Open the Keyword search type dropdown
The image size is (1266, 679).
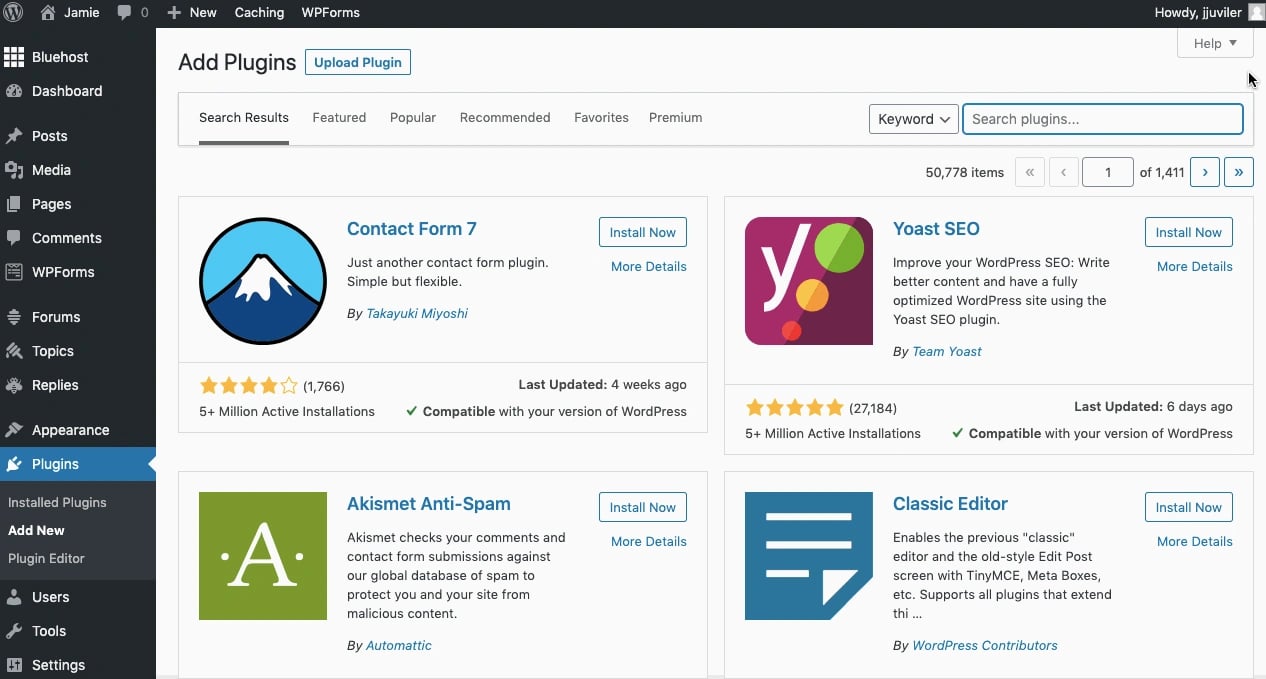(x=913, y=119)
